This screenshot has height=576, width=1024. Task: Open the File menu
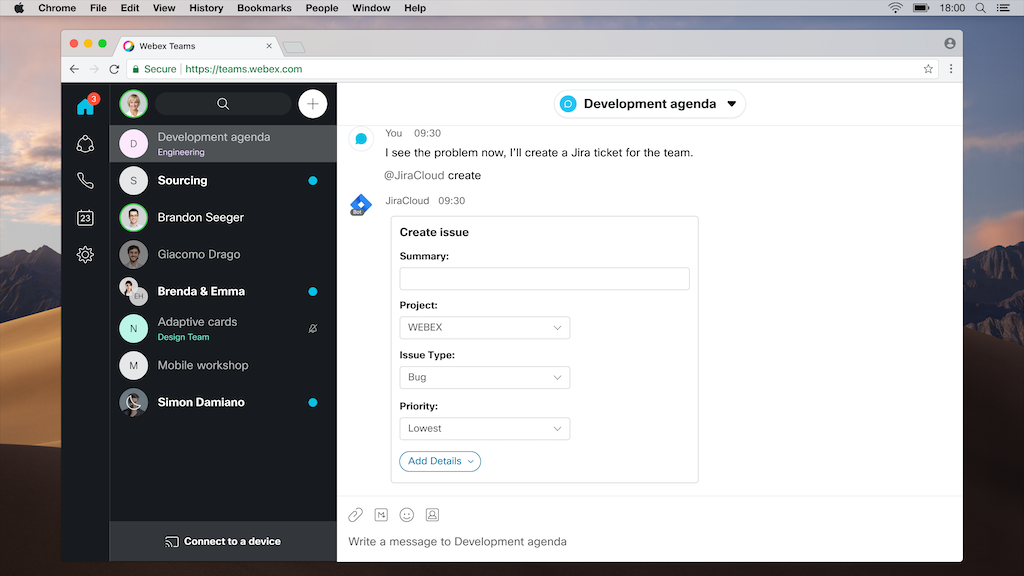click(98, 8)
